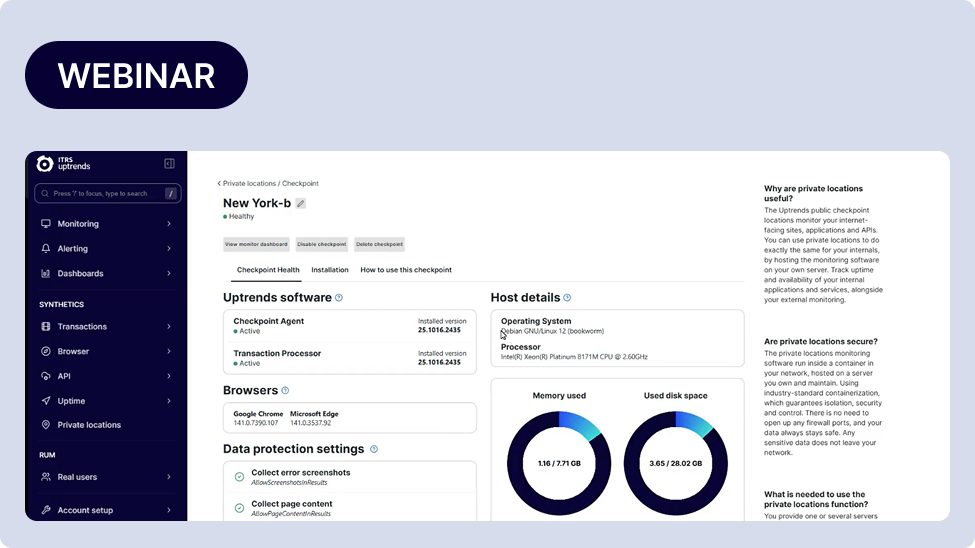
Task: Click the ITRS Uptrends logo
Action: click(63, 164)
